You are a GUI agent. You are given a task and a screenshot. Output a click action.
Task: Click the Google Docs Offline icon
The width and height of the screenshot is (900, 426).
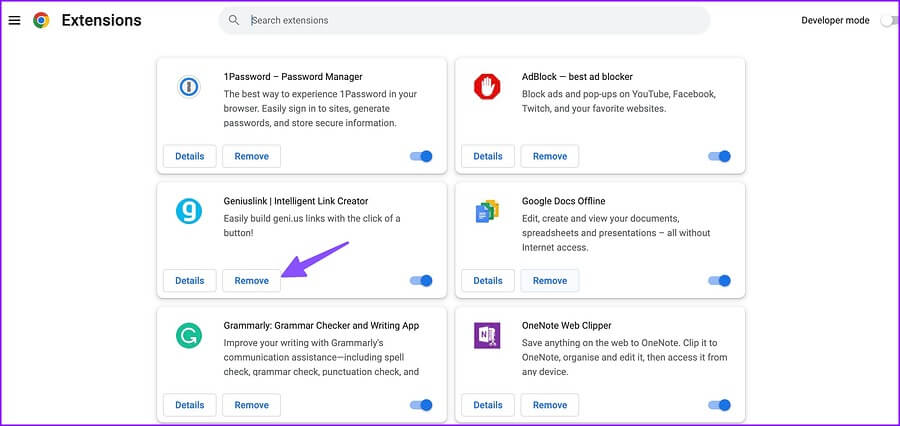tap(487, 211)
